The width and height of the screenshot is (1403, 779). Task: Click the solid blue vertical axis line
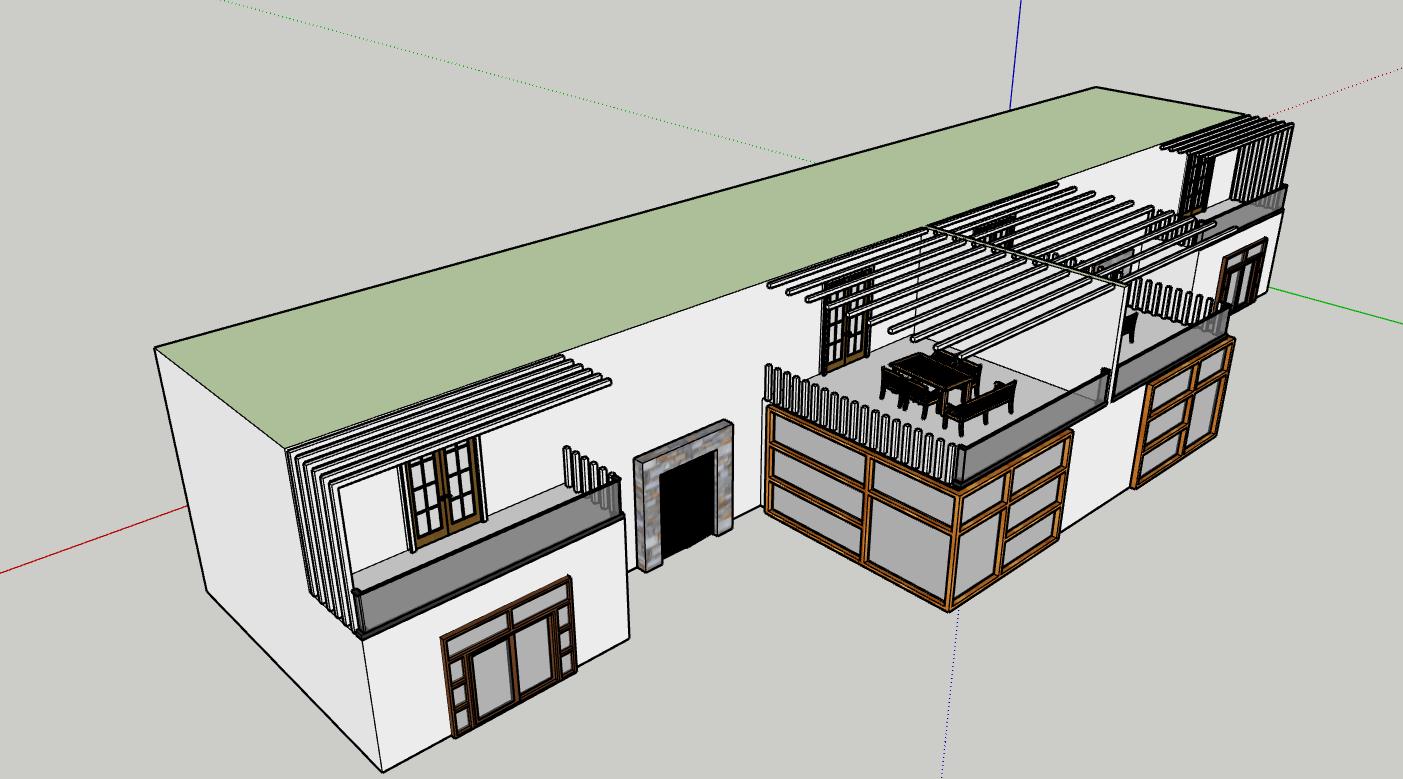[1016, 50]
